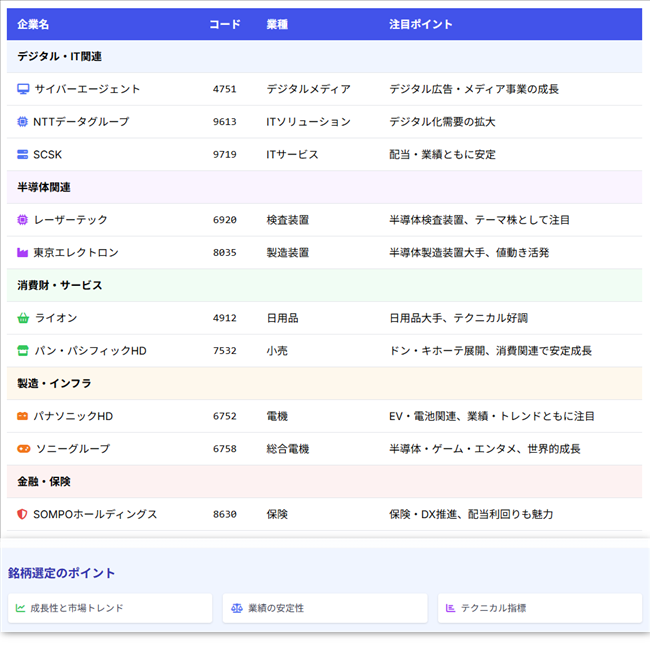This screenshot has width=650, height=667.
Task: Click stock code 6920
Action: tap(225, 220)
